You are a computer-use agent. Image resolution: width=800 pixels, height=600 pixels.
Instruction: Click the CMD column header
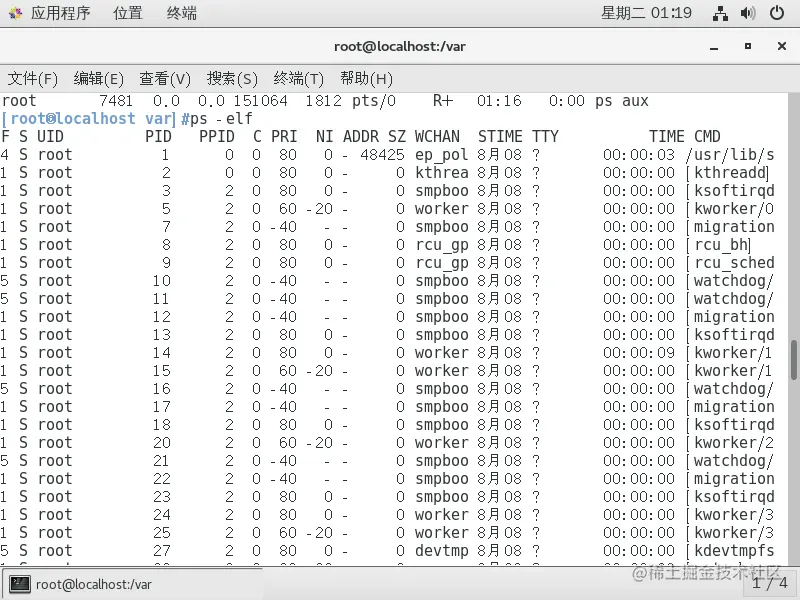click(x=707, y=137)
